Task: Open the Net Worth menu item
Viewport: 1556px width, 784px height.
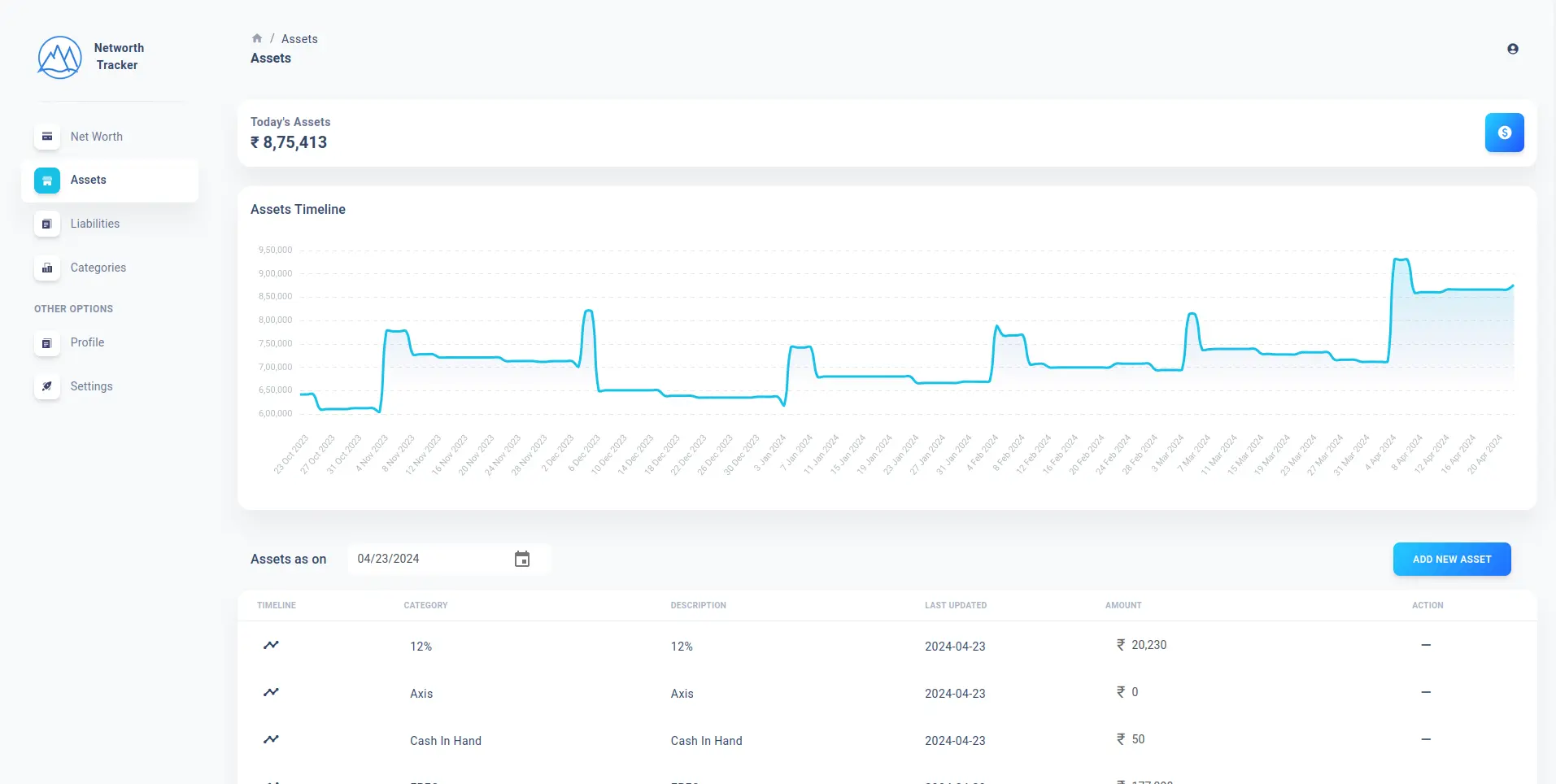Action: [x=110, y=137]
